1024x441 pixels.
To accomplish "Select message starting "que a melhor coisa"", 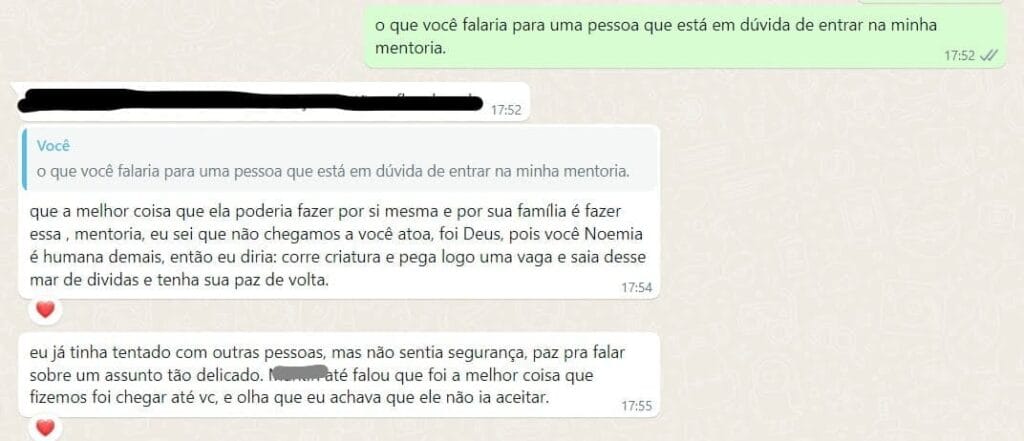I will tap(338, 212).
